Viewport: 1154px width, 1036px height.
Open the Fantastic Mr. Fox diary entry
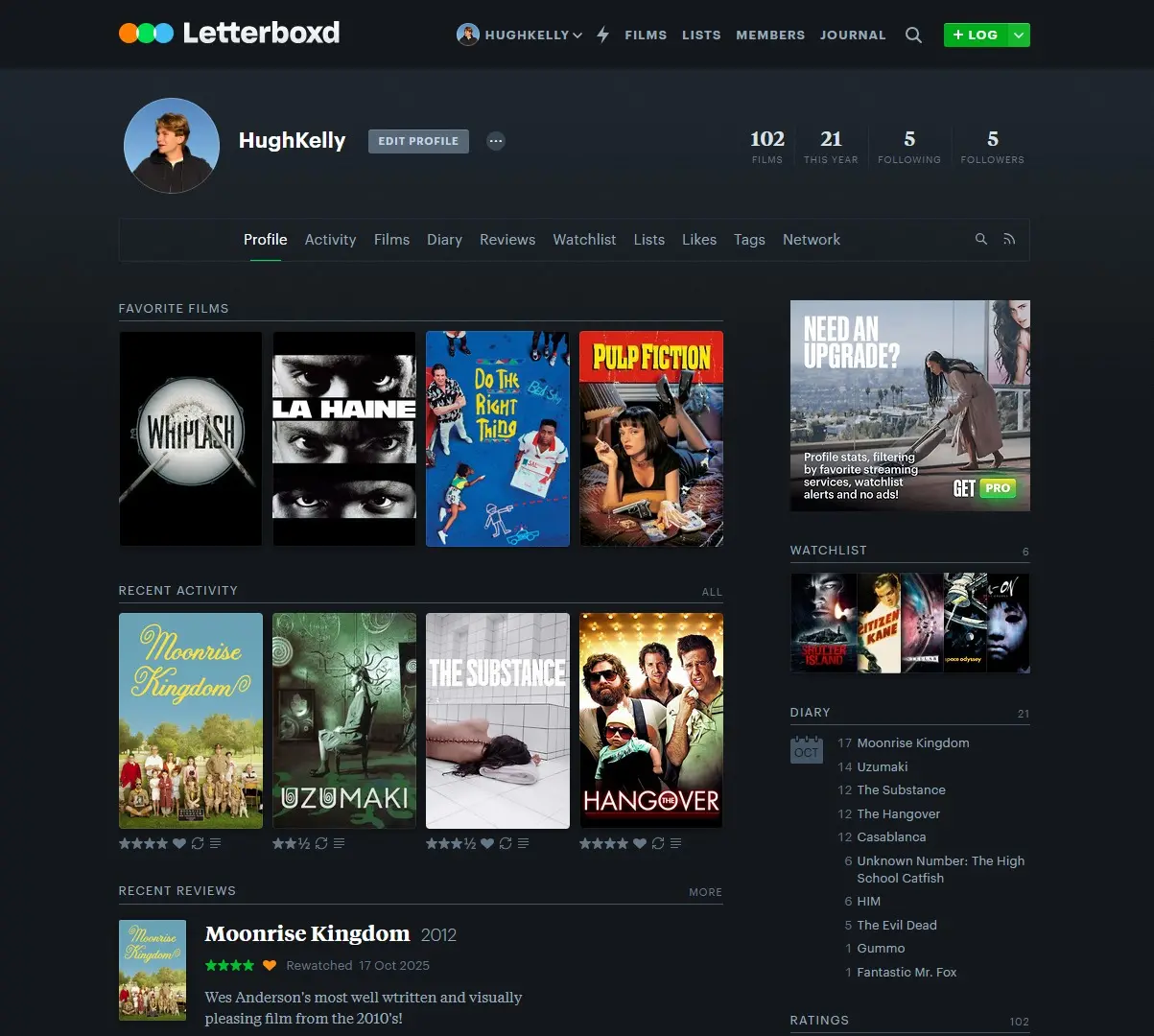pos(907,972)
